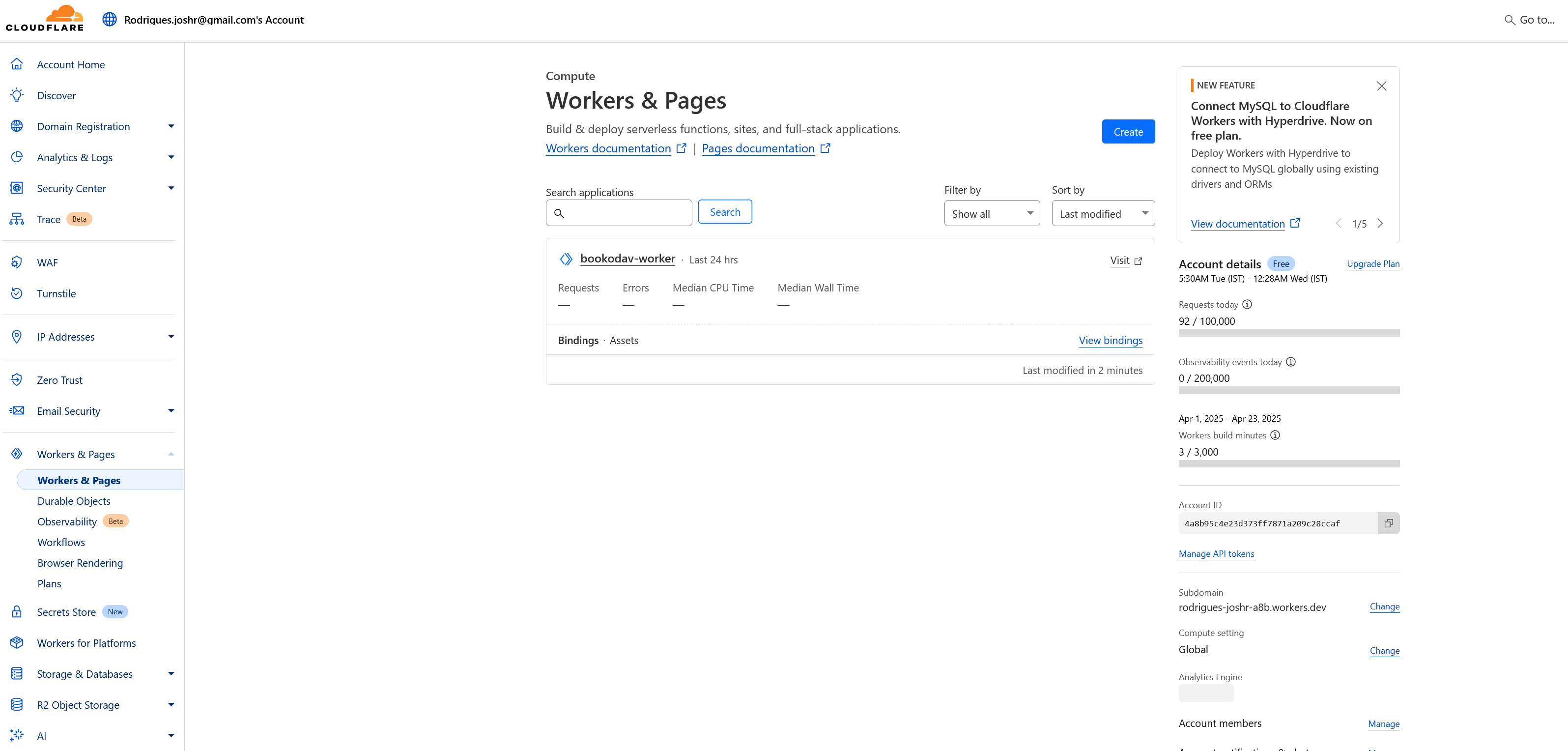This screenshot has height=751, width=1568.
Task: Click the Search applications button
Action: [x=724, y=212]
